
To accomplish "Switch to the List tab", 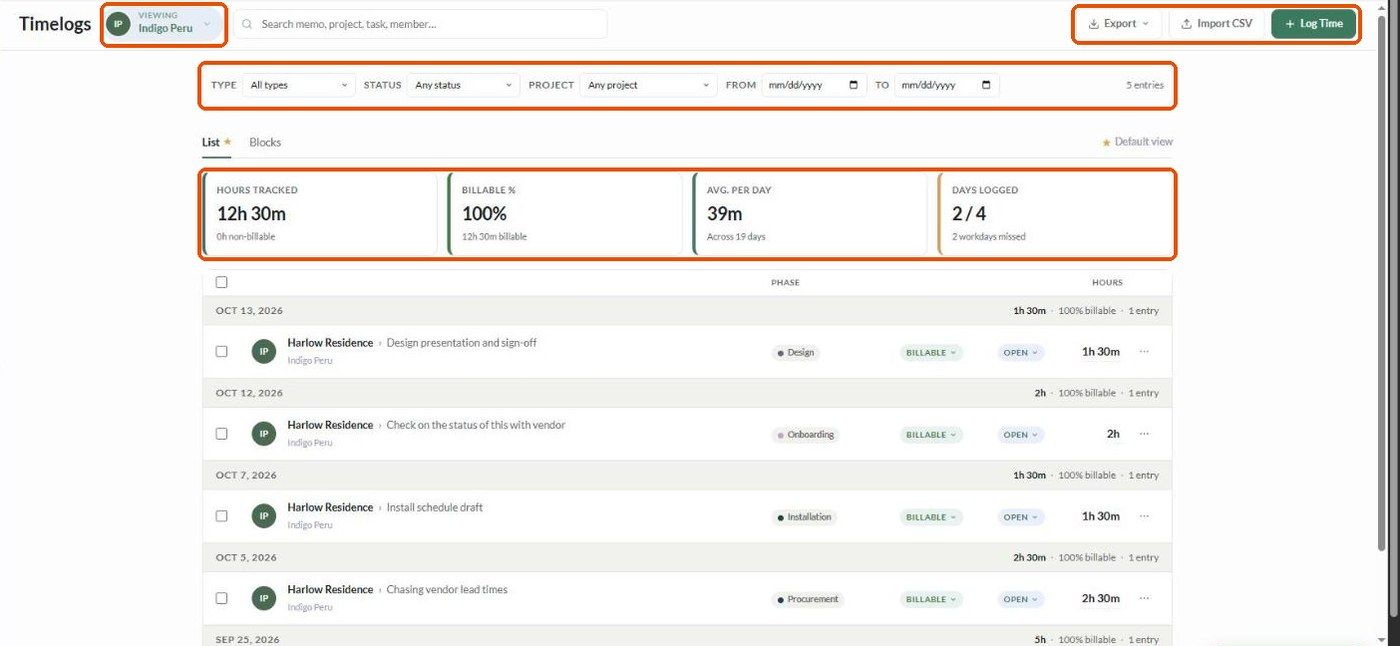I will [216, 142].
